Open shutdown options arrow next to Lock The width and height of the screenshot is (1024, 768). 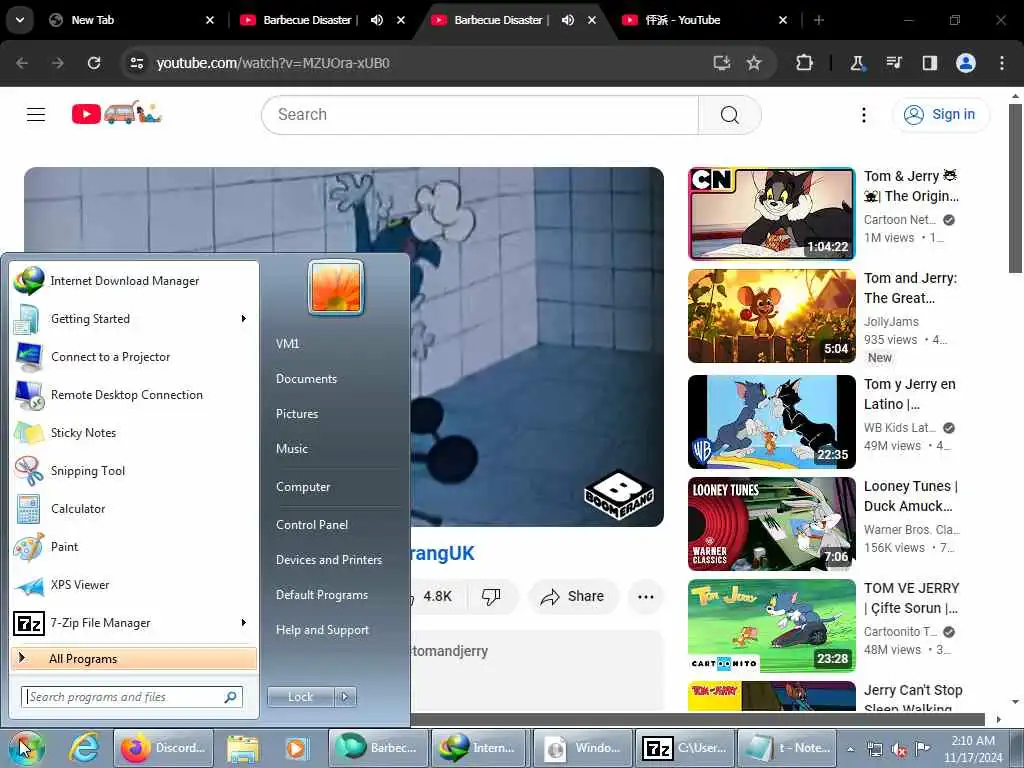pyautogui.click(x=345, y=697)
